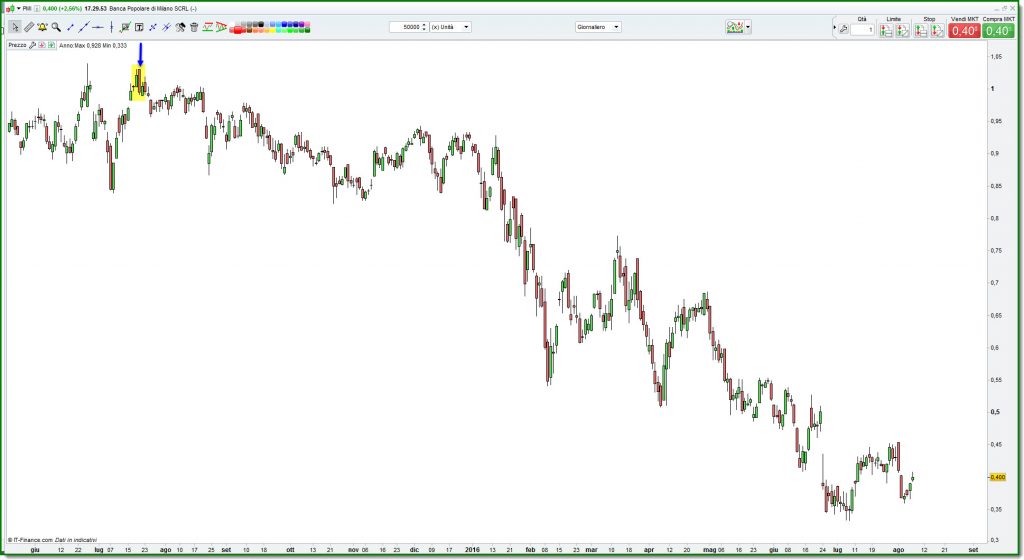Click the Compra MKT 0,40 buy button
The image size is (1024, 560).
point(998,30)
